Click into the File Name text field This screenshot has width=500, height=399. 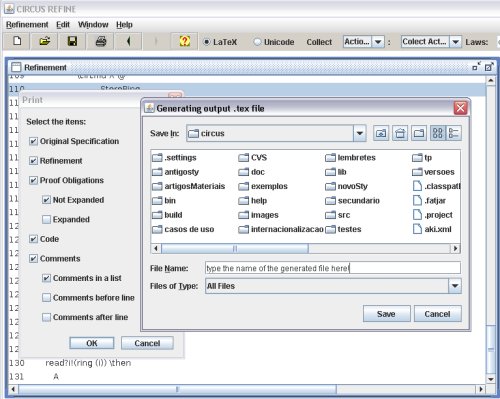pyautogui.click(x=333, y=268)
